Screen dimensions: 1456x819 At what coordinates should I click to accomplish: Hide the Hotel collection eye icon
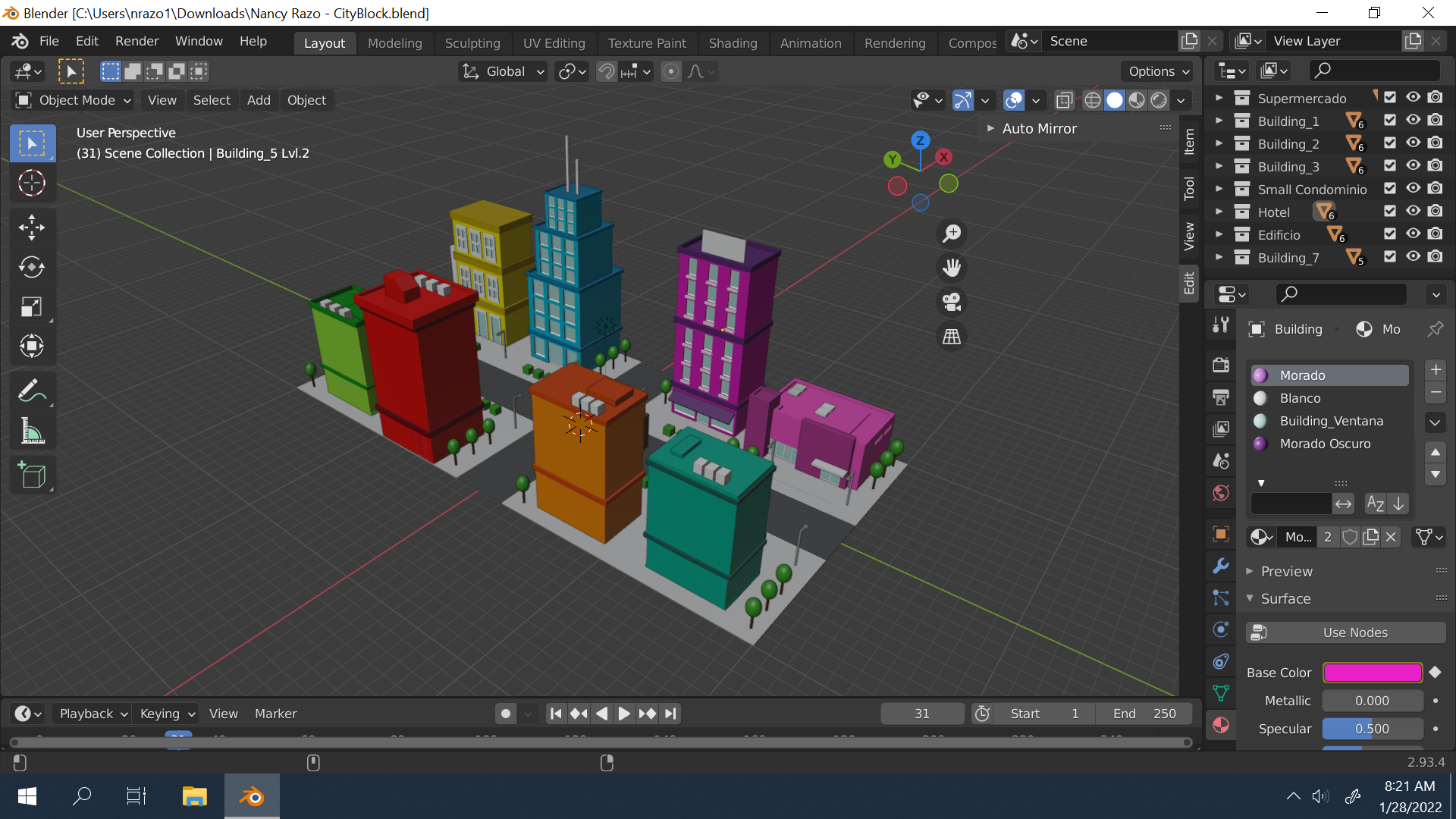pyautogui.click(x=1413, y=212)
